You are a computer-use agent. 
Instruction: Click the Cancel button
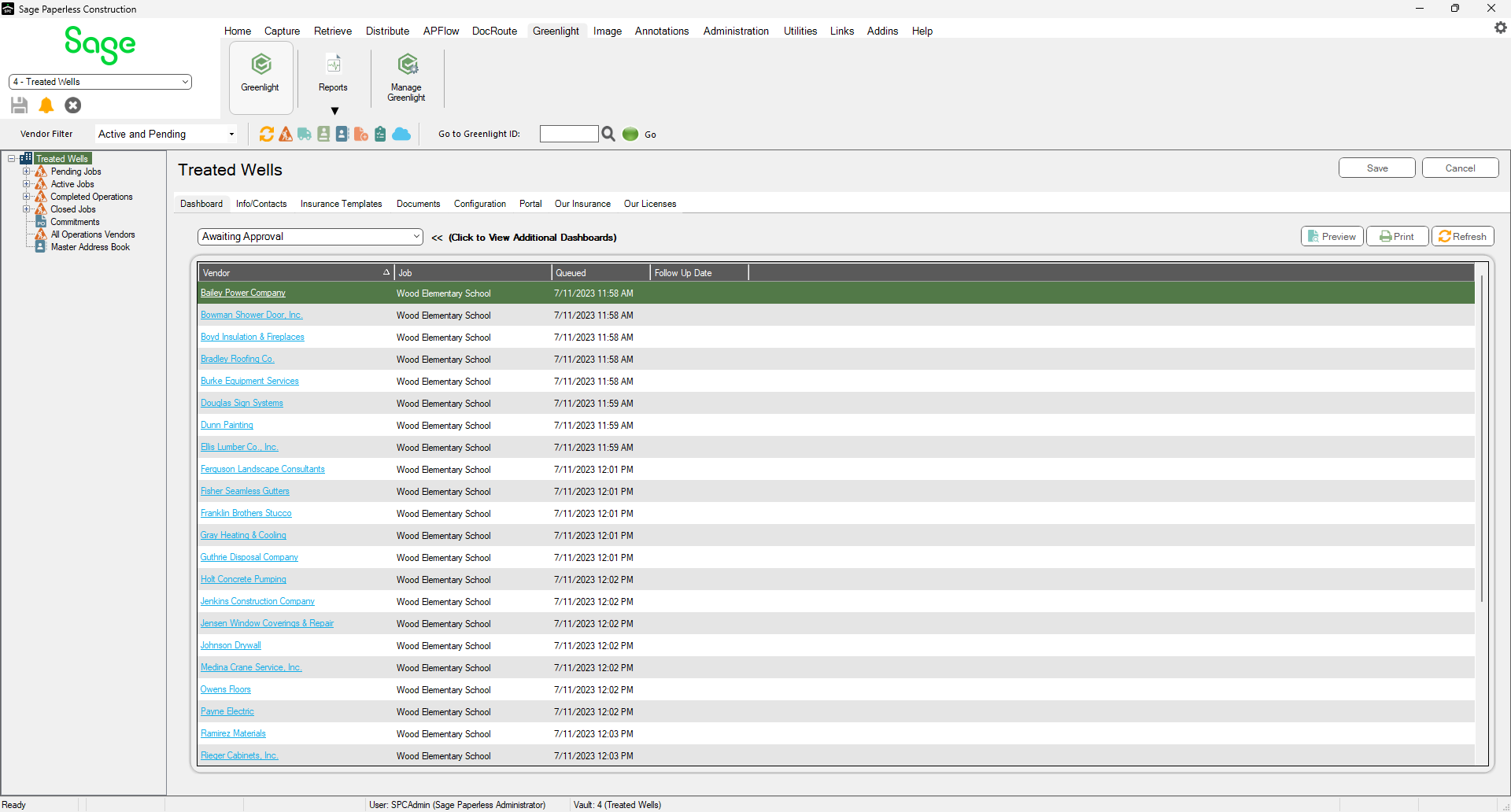pos(1460,168)
